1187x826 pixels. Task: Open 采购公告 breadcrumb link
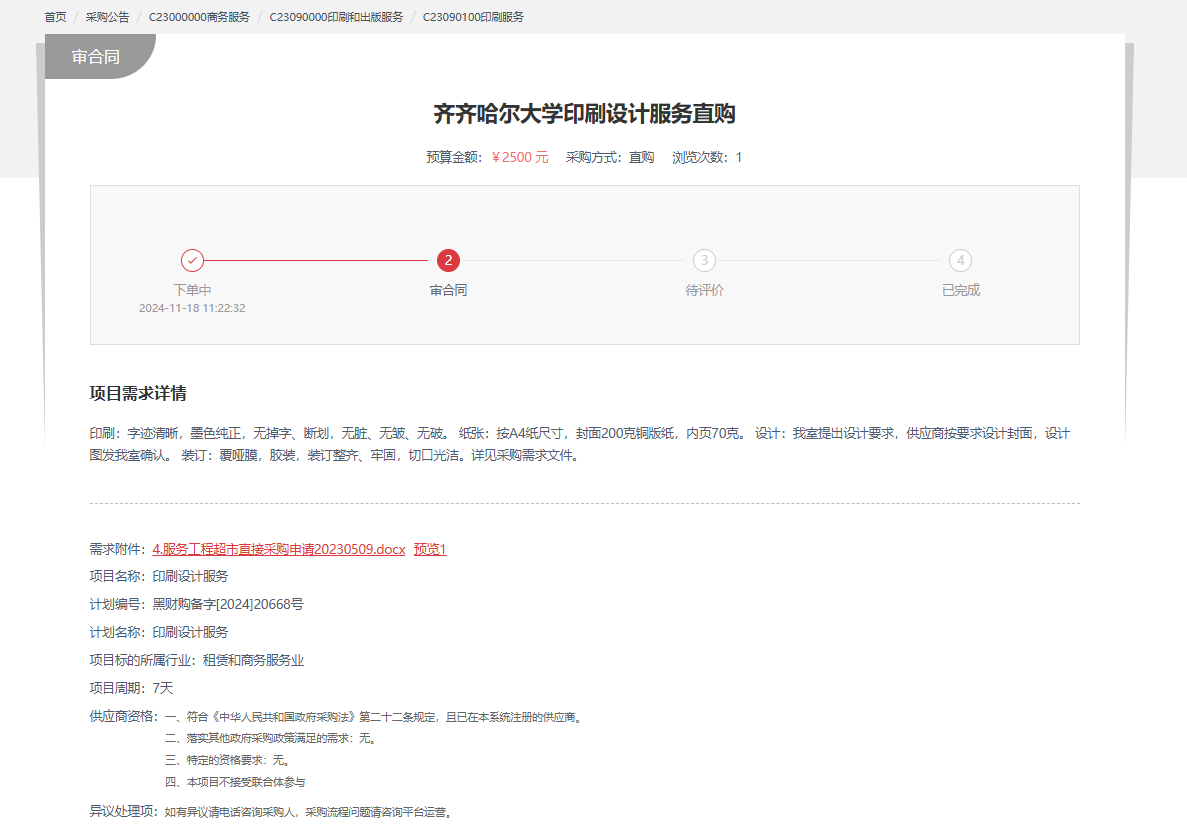(x=107, y=17)
